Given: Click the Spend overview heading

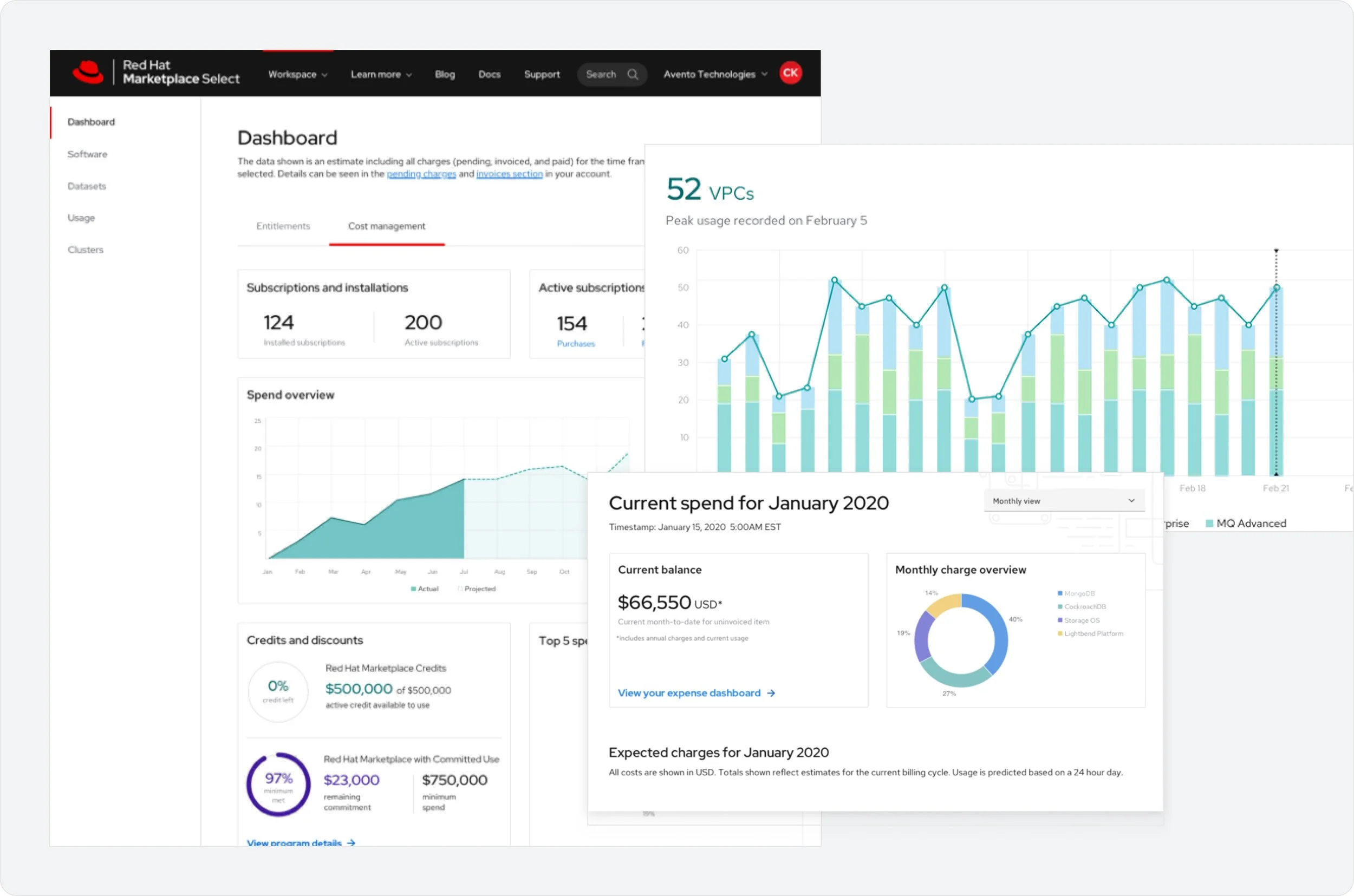Looking at the screenshot, I should (290, 395).
